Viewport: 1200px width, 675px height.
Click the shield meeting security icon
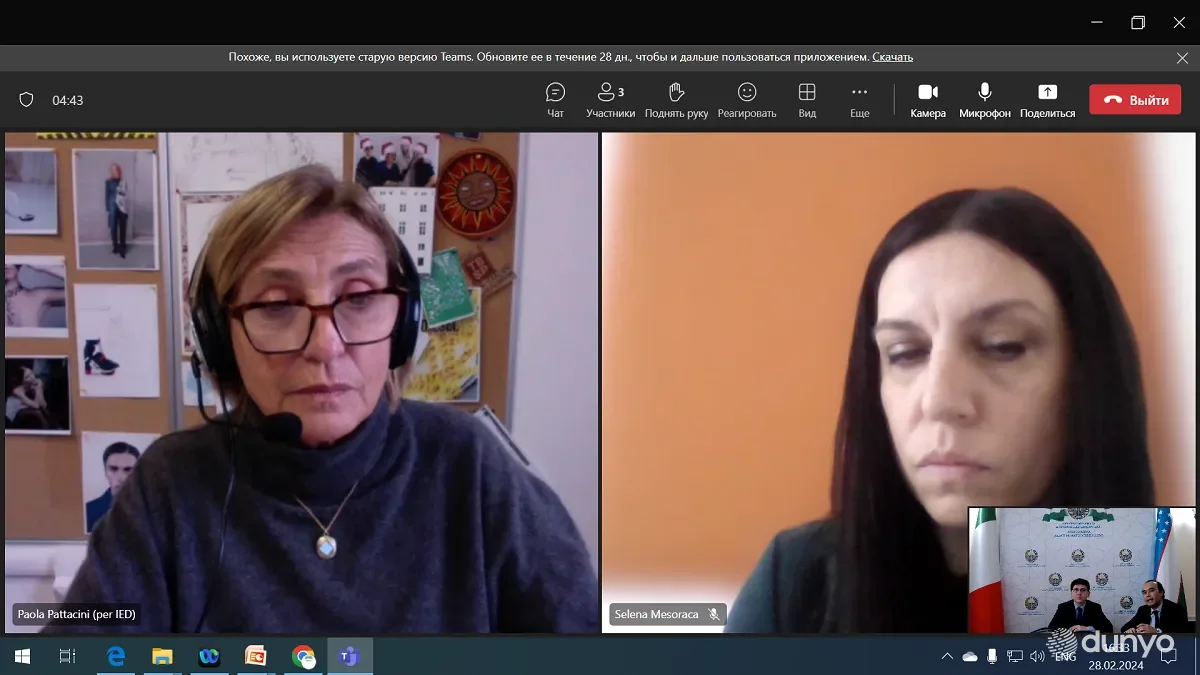pos(27,100)
